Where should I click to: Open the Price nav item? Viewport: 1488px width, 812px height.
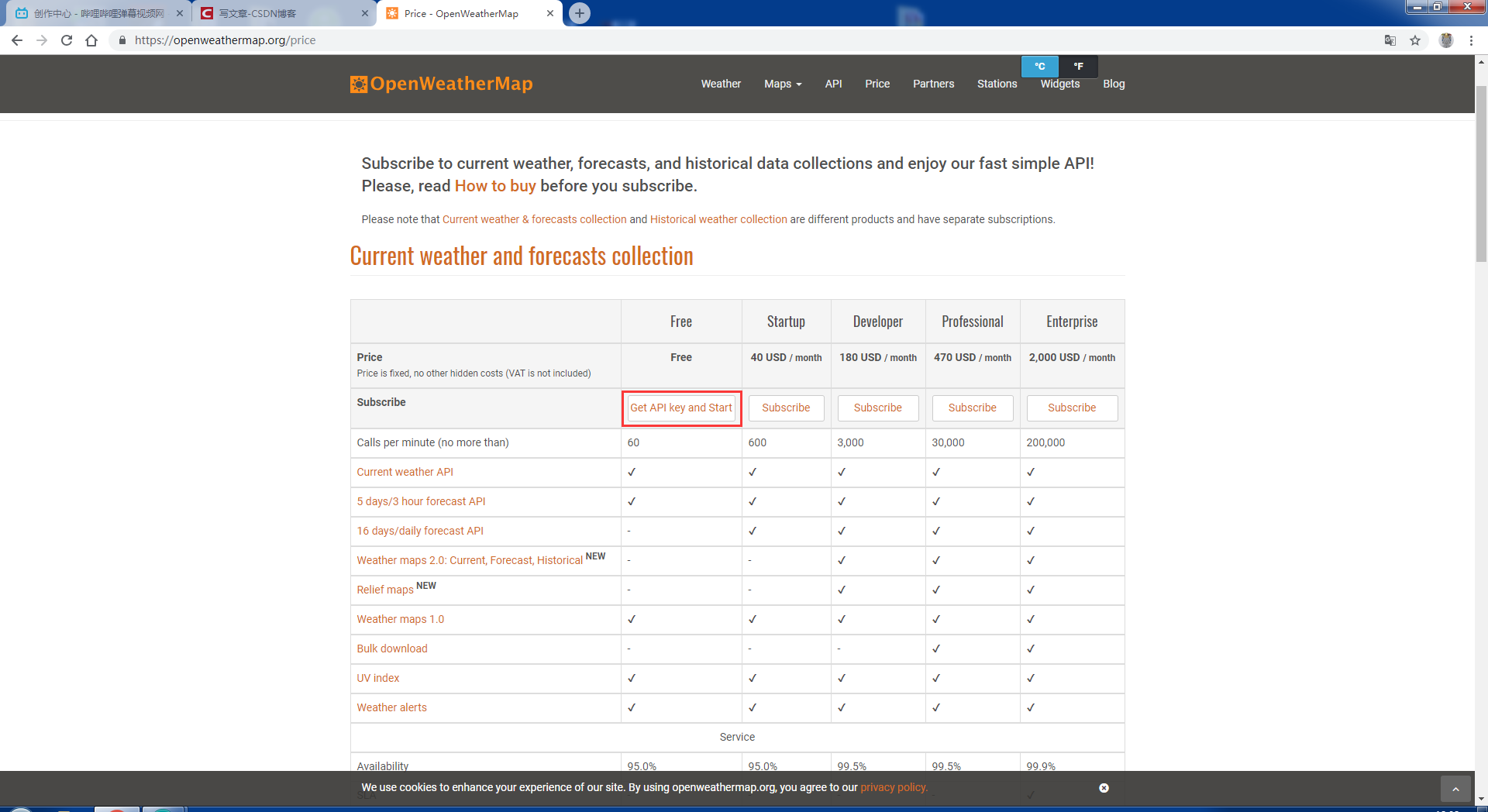click(x=877, y=84)
